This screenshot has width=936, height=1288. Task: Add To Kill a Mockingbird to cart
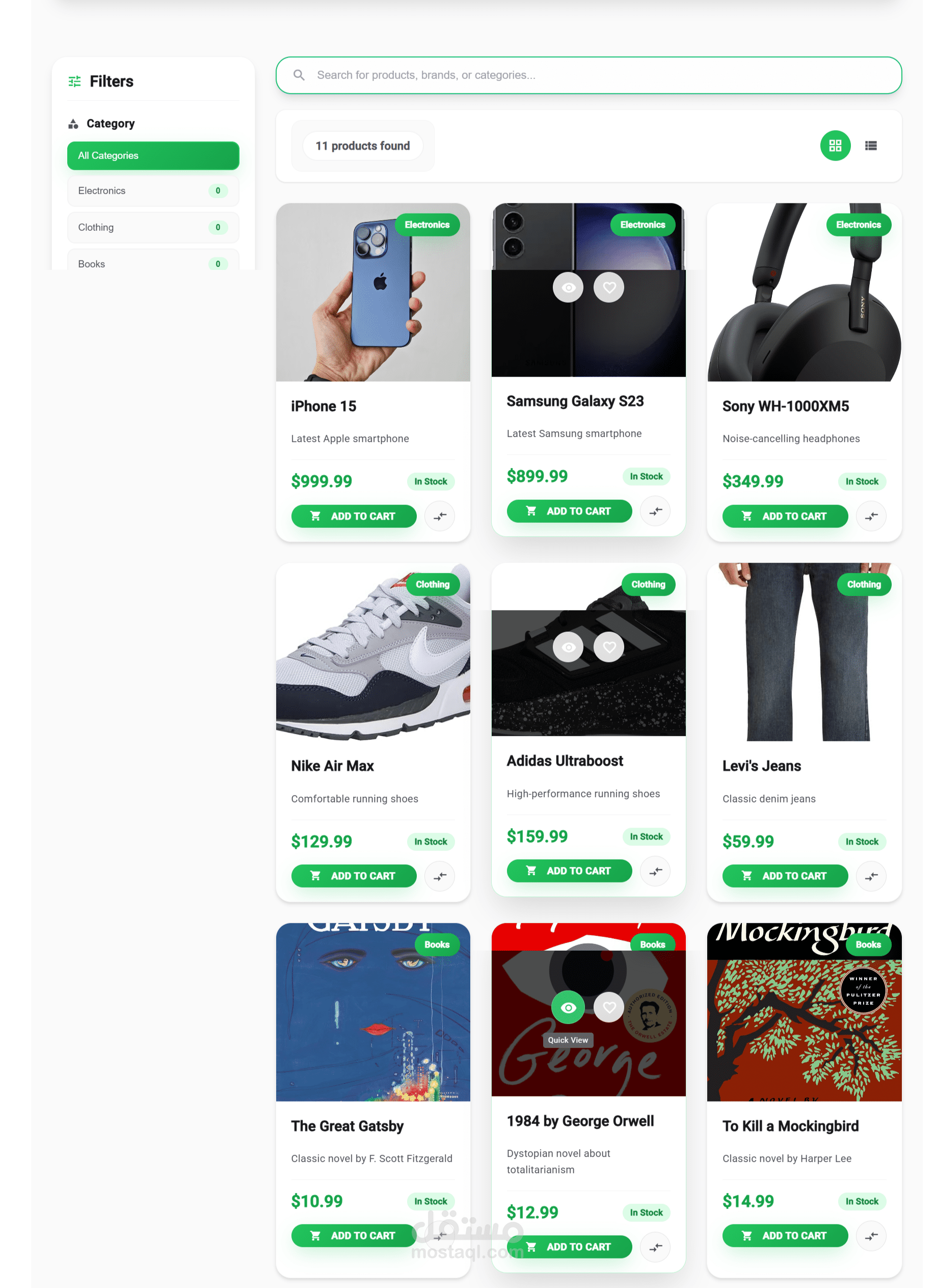(785, 1236)
